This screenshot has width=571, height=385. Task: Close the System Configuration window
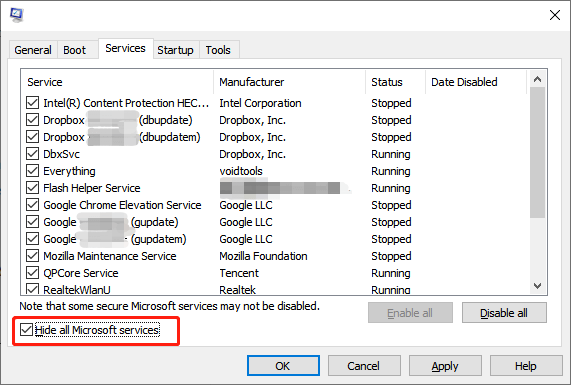click(555, 15)
